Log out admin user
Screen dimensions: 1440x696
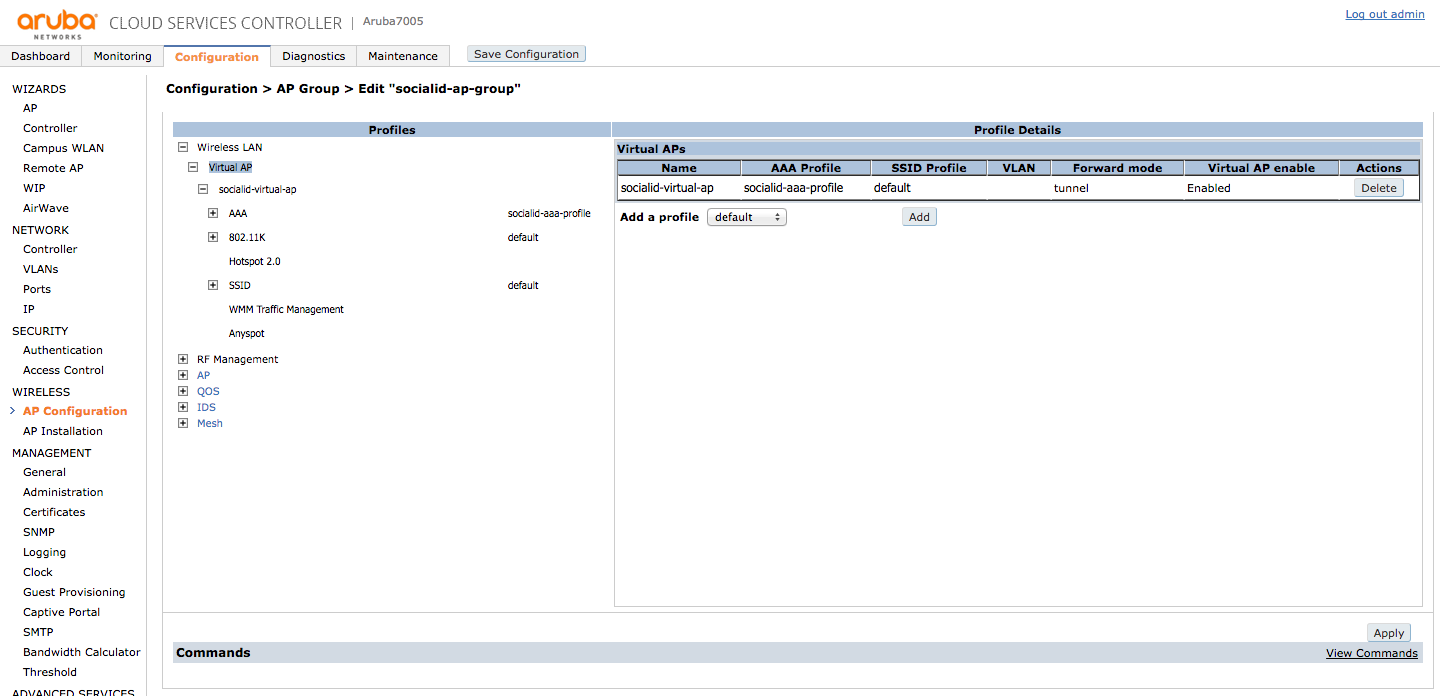pyautogui.click(x=1384, y=14)
